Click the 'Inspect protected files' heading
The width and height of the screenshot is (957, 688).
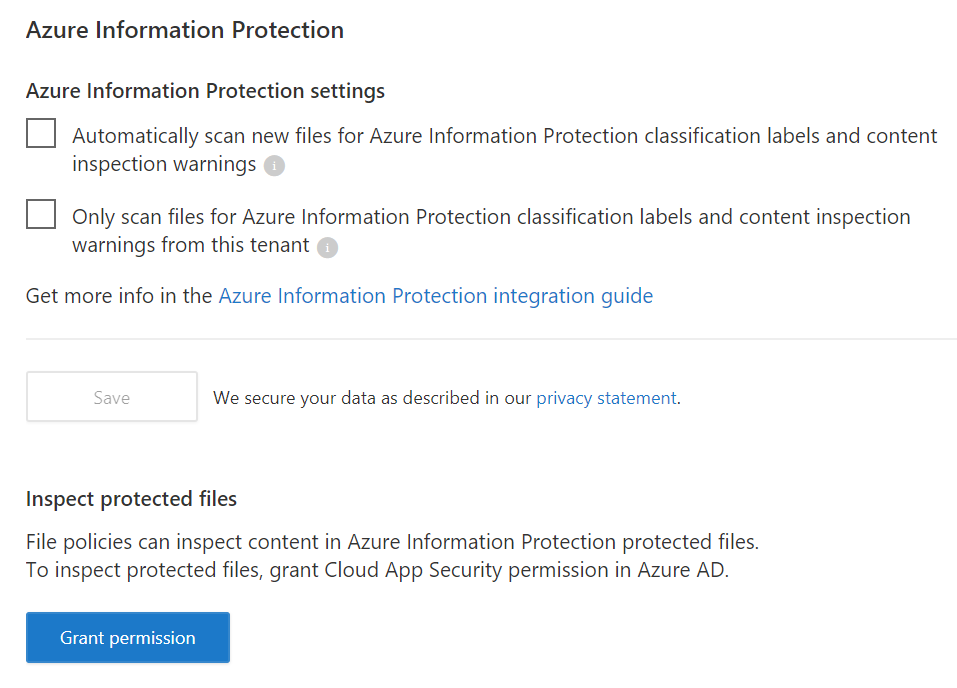coord(131,499)
